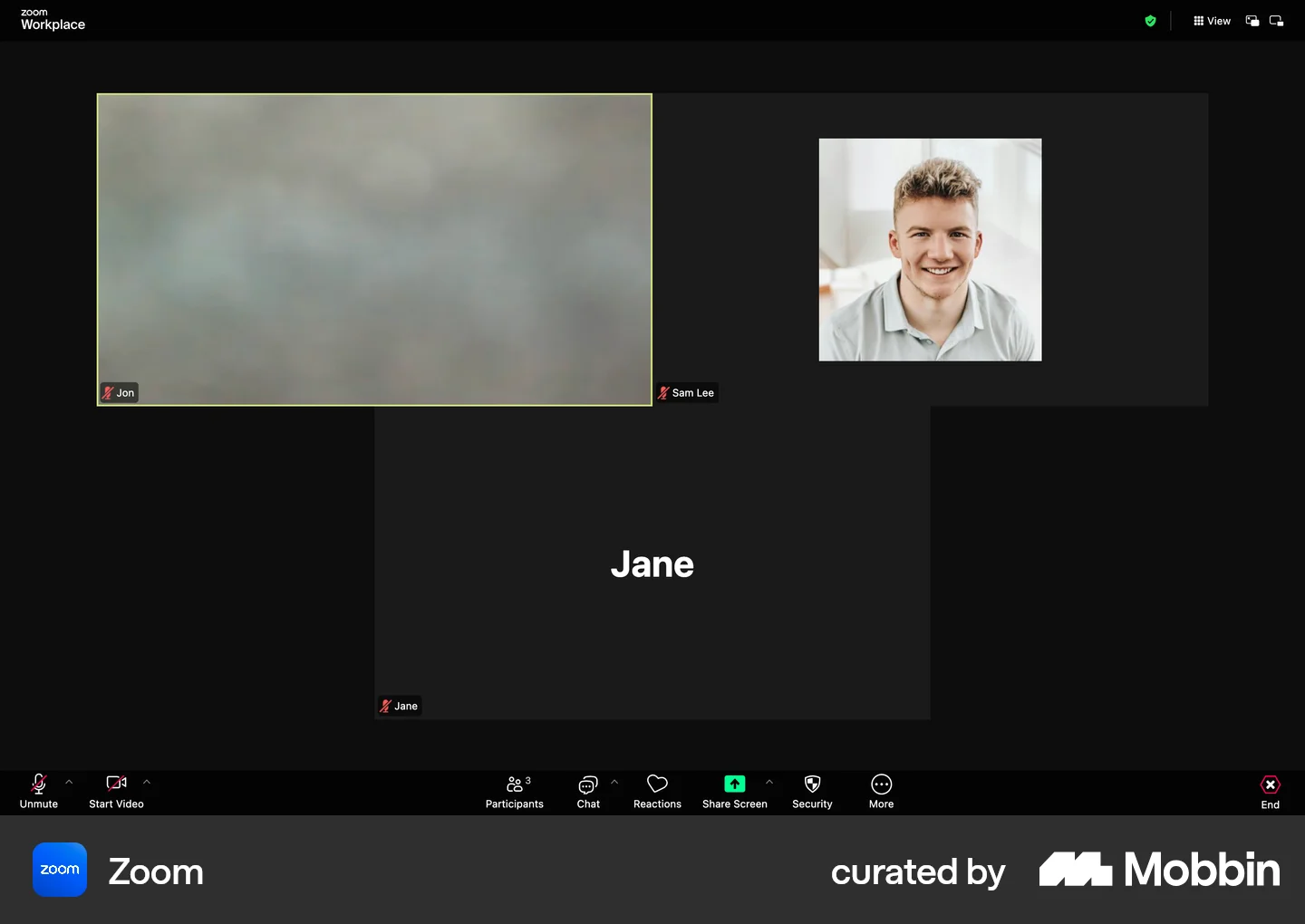Screen dimensions: 1305x924
Task: Start sharing with the green Share Screen icon
Action: click(x=735, y=784)
